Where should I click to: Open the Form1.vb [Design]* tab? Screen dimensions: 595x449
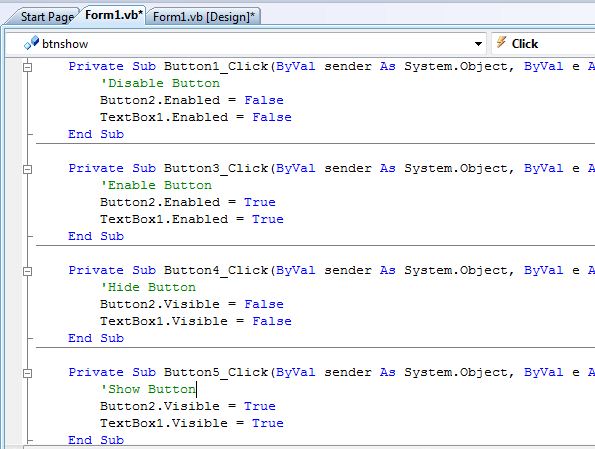(x=203, y=17)
